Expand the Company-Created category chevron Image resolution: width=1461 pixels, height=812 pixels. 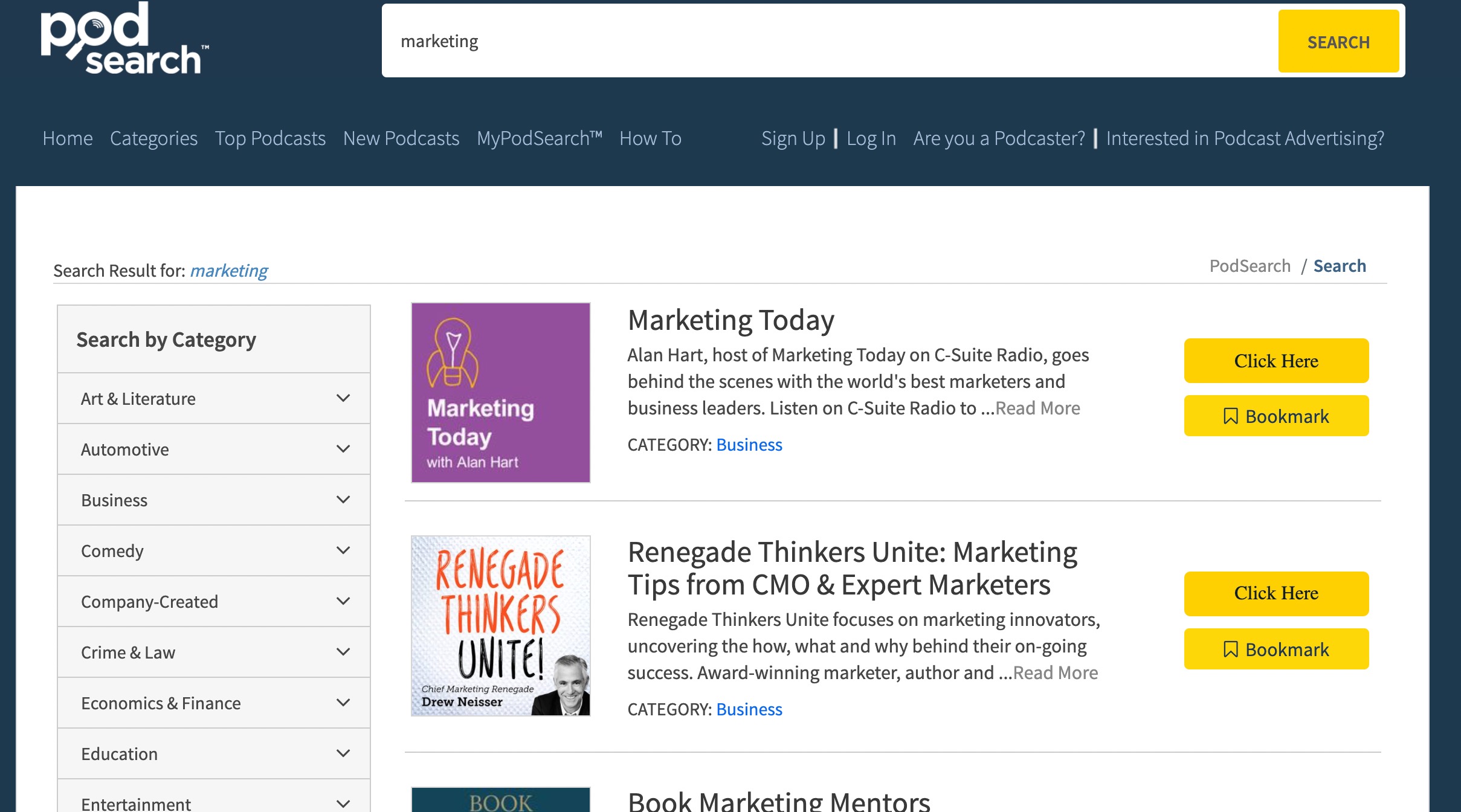(343, 601)
